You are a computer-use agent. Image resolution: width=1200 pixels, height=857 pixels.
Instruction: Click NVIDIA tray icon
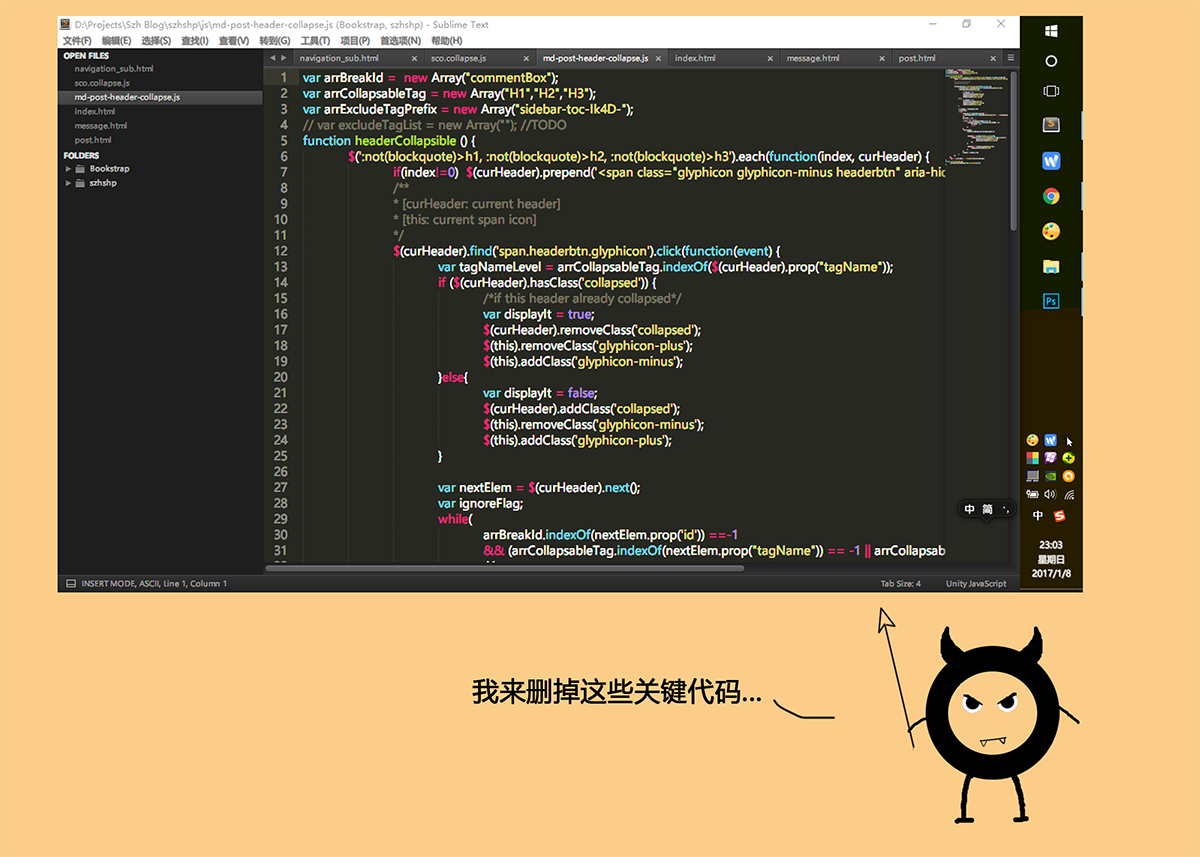tap(1051, 476)
